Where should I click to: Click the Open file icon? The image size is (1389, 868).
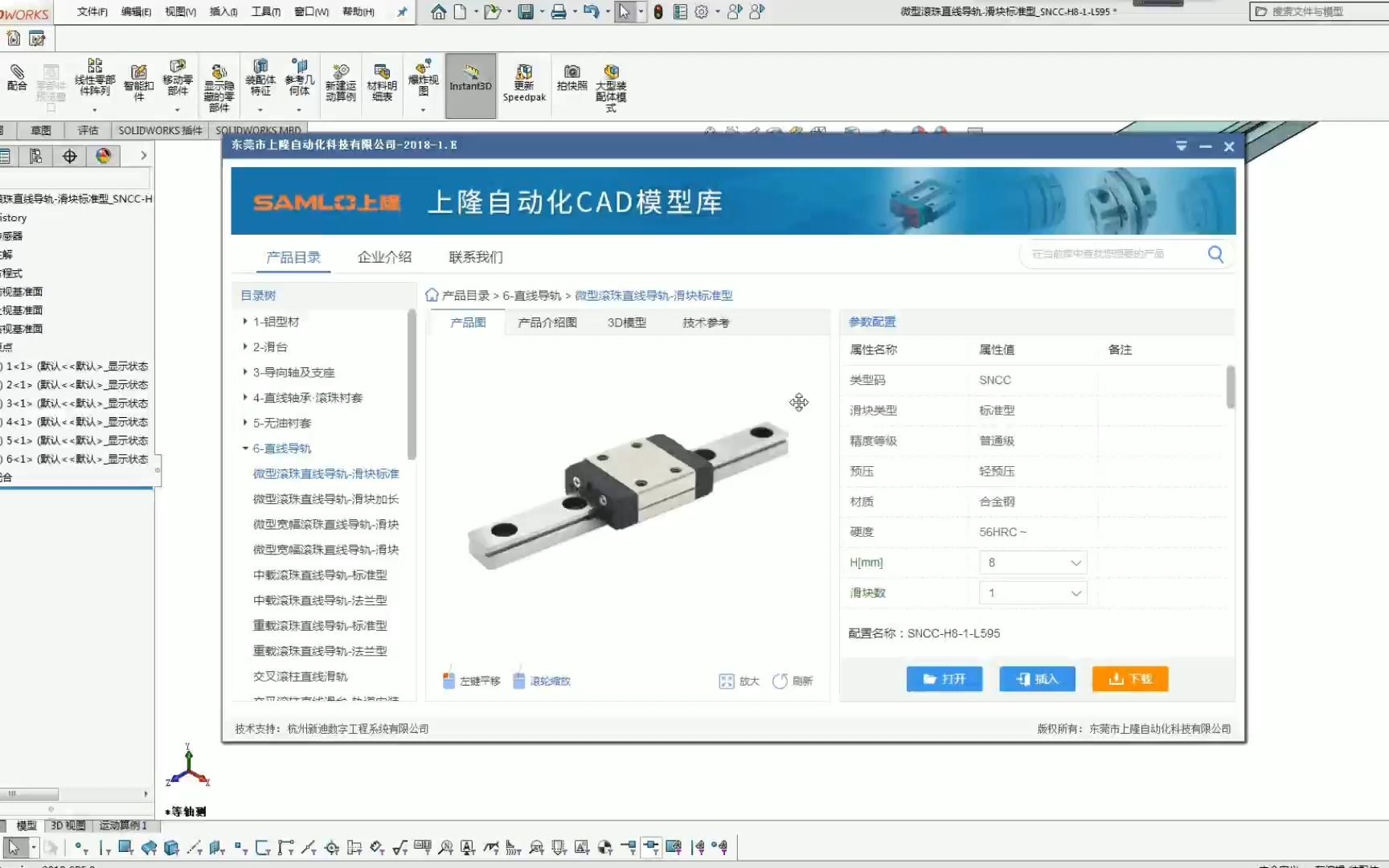492,12
